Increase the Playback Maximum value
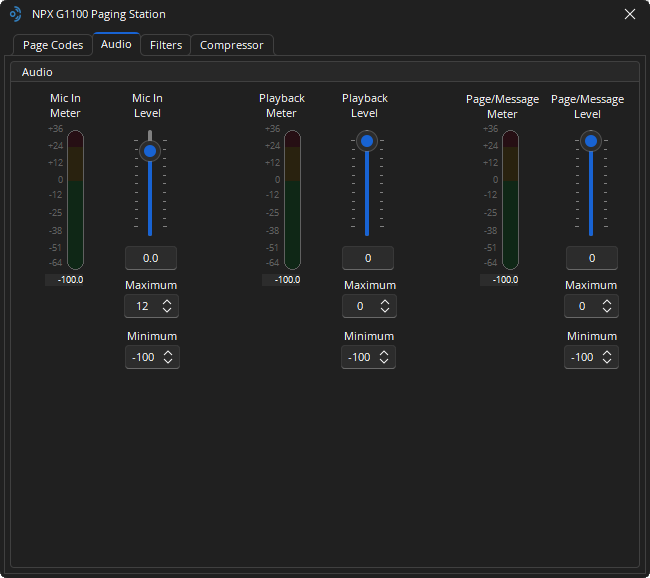Viewport: 650px width, 578px height. [x=384, y=302]
